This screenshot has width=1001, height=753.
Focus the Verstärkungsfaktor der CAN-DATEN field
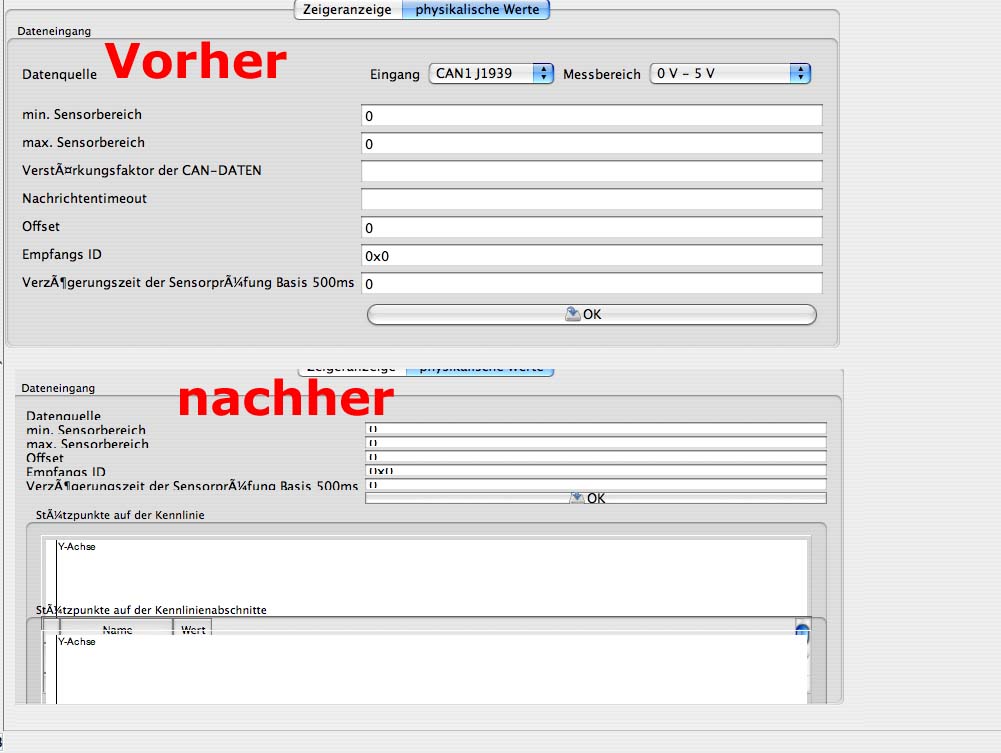tap(592, 171)
